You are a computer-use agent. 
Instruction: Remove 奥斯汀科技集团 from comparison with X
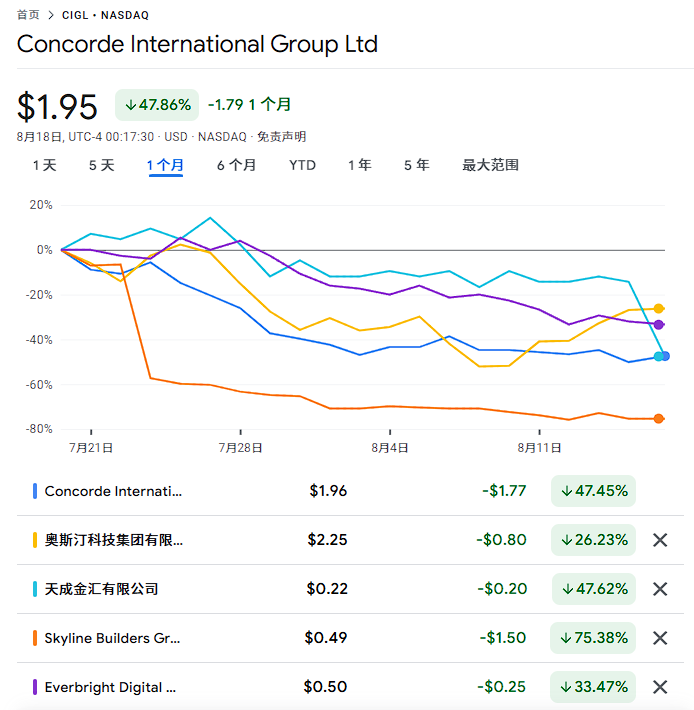click(x=660, y=540)
